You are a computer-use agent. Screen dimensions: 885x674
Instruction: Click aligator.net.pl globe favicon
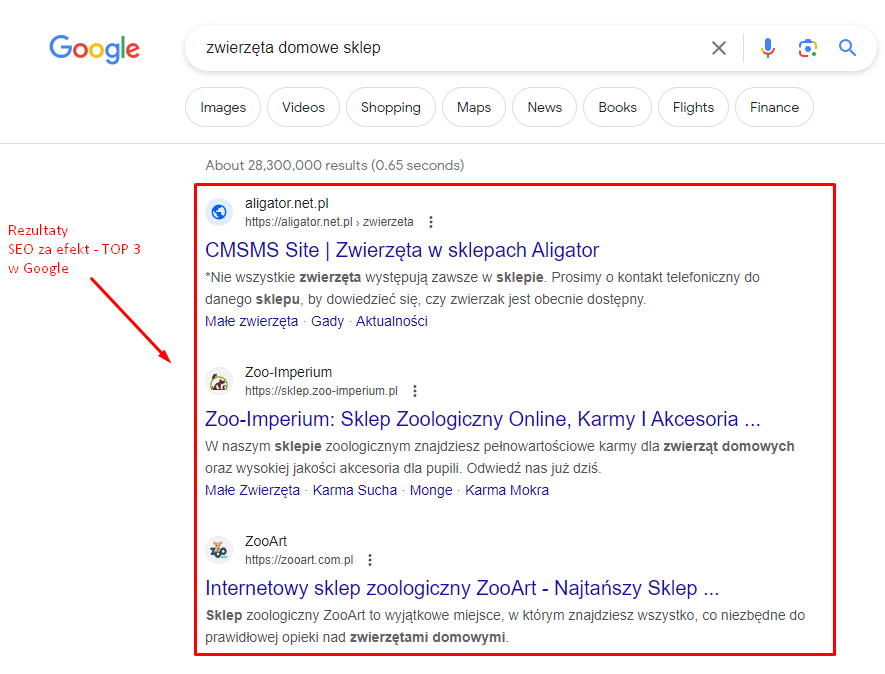tap(219, 212)
